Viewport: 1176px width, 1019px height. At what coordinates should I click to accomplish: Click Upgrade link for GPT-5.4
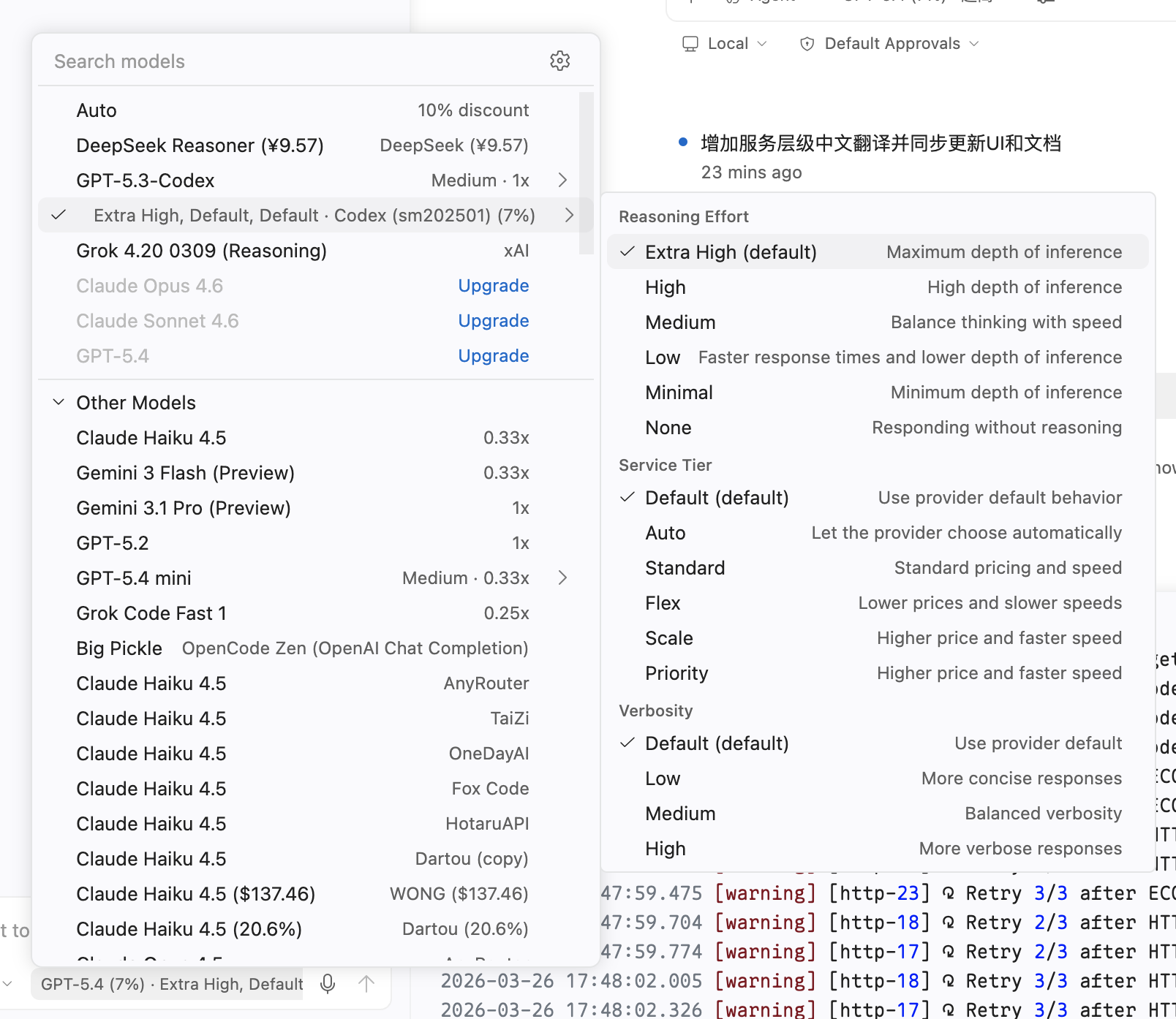[493, 356]
